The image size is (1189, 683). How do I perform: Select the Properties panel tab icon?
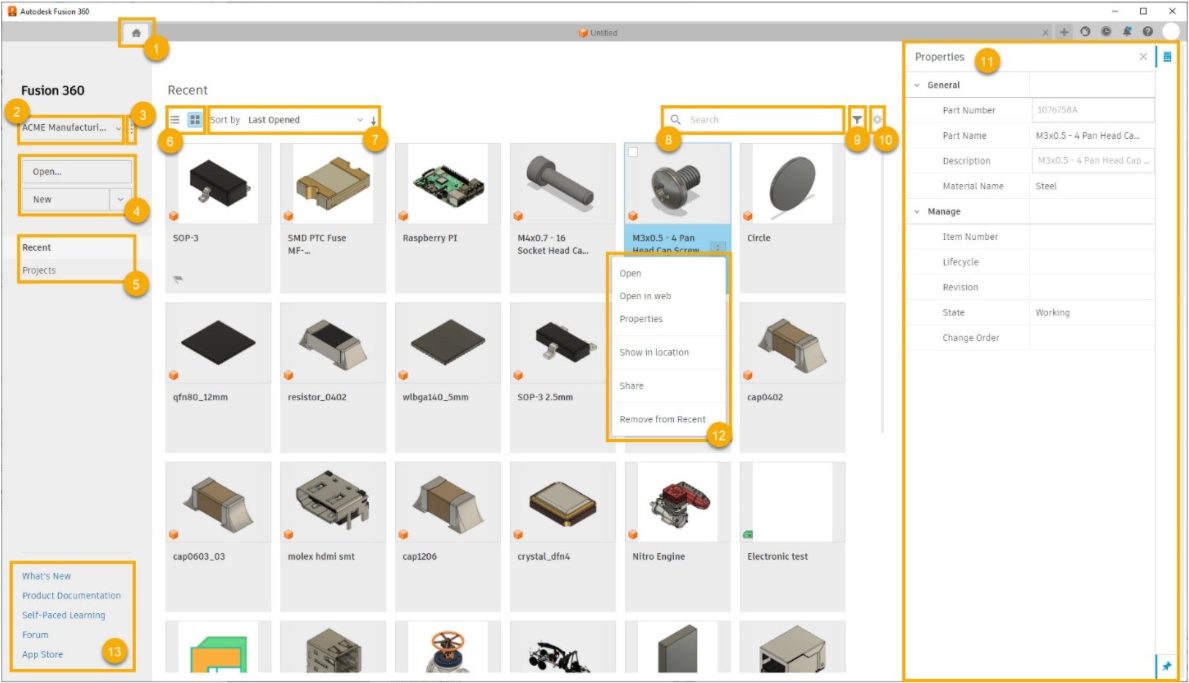pyautogui.click(x=1167, y=57)
